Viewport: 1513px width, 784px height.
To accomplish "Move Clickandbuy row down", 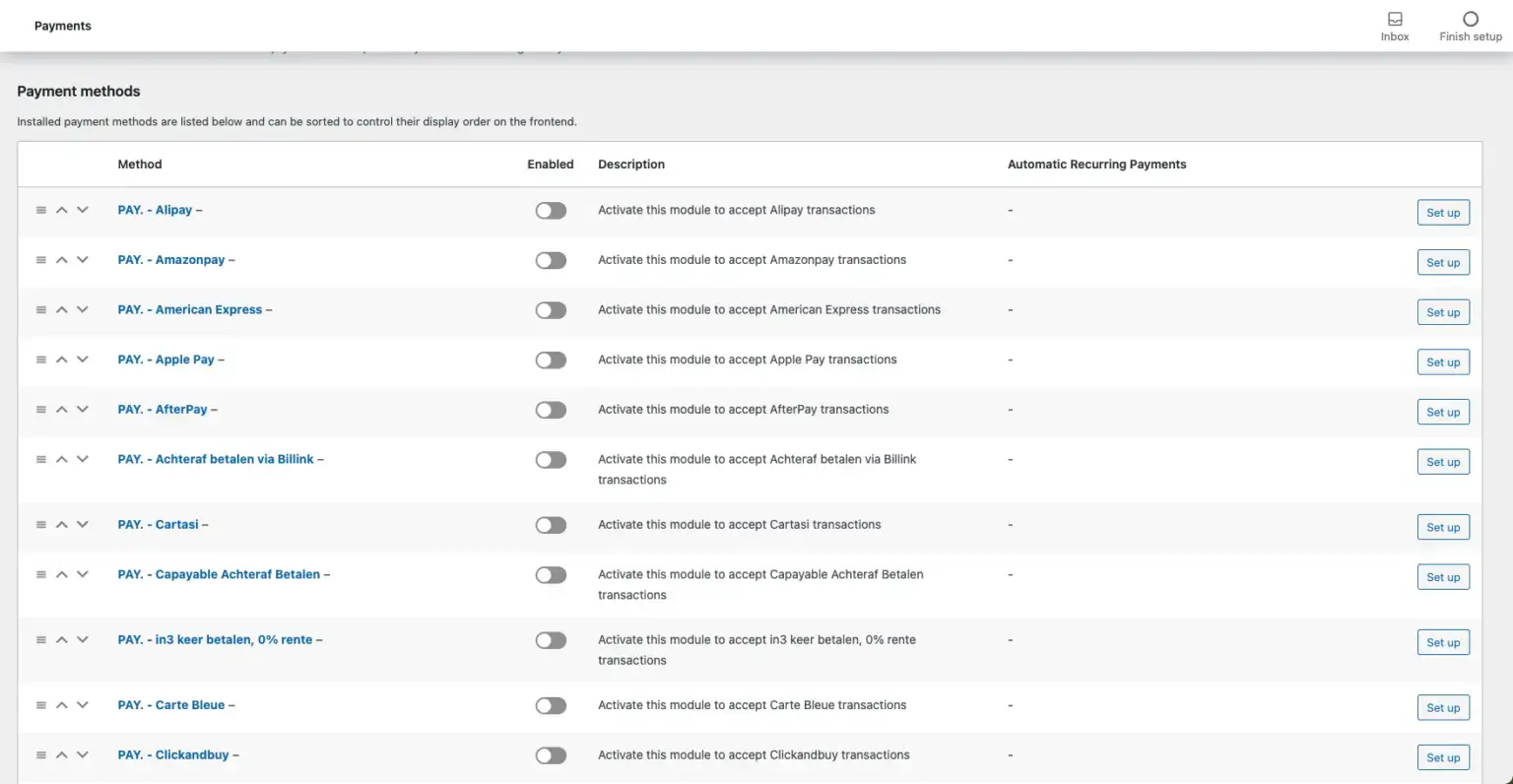I will pyautogui.click(x=83, y=754).
